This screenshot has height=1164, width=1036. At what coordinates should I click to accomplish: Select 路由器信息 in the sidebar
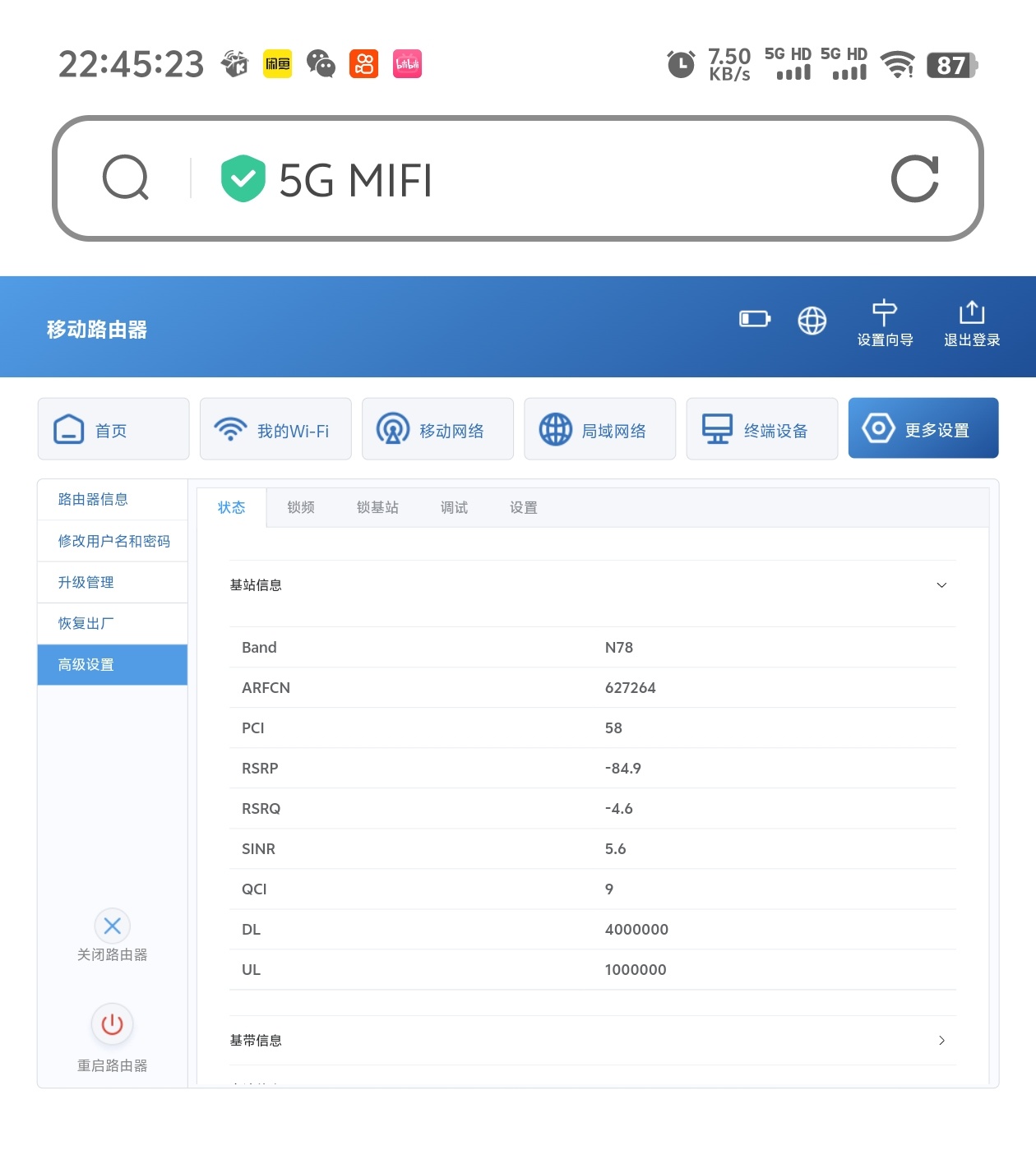coord(93,500)
